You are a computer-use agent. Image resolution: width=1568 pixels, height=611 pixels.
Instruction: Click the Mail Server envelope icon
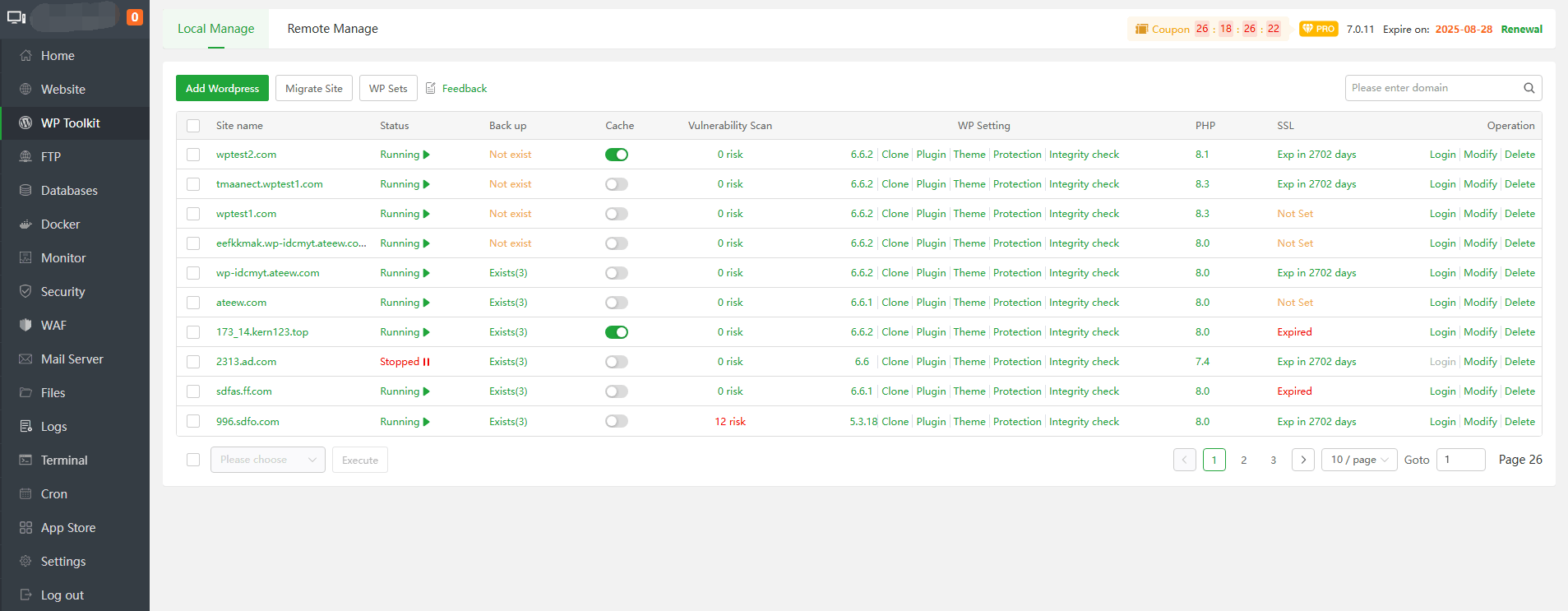point(25,359)
